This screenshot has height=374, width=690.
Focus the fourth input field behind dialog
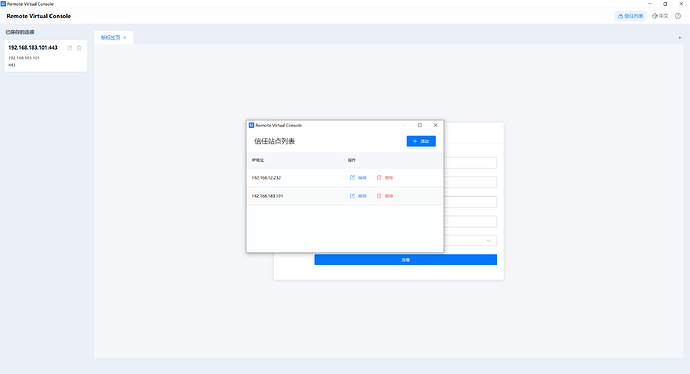pyautogui.click(x=470, y=221)
